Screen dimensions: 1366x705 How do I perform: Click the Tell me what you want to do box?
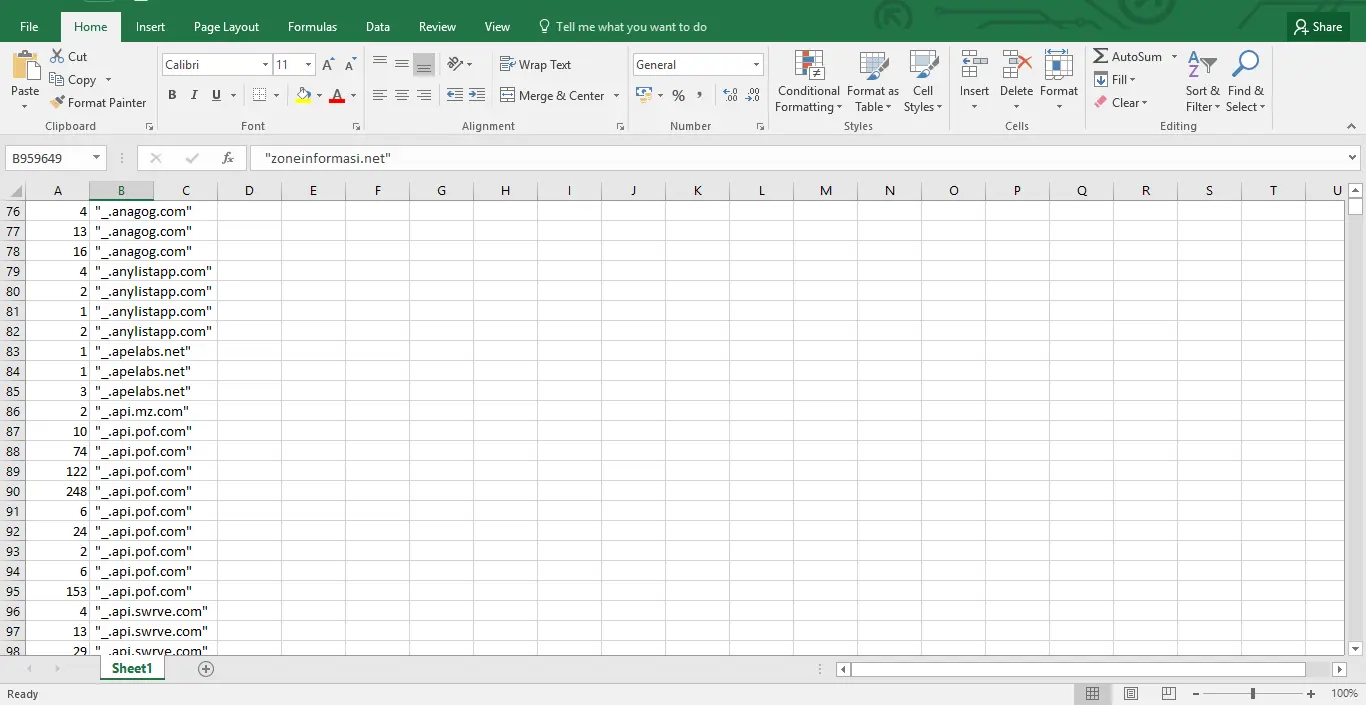pyautogui.click(x=623, y=27)
